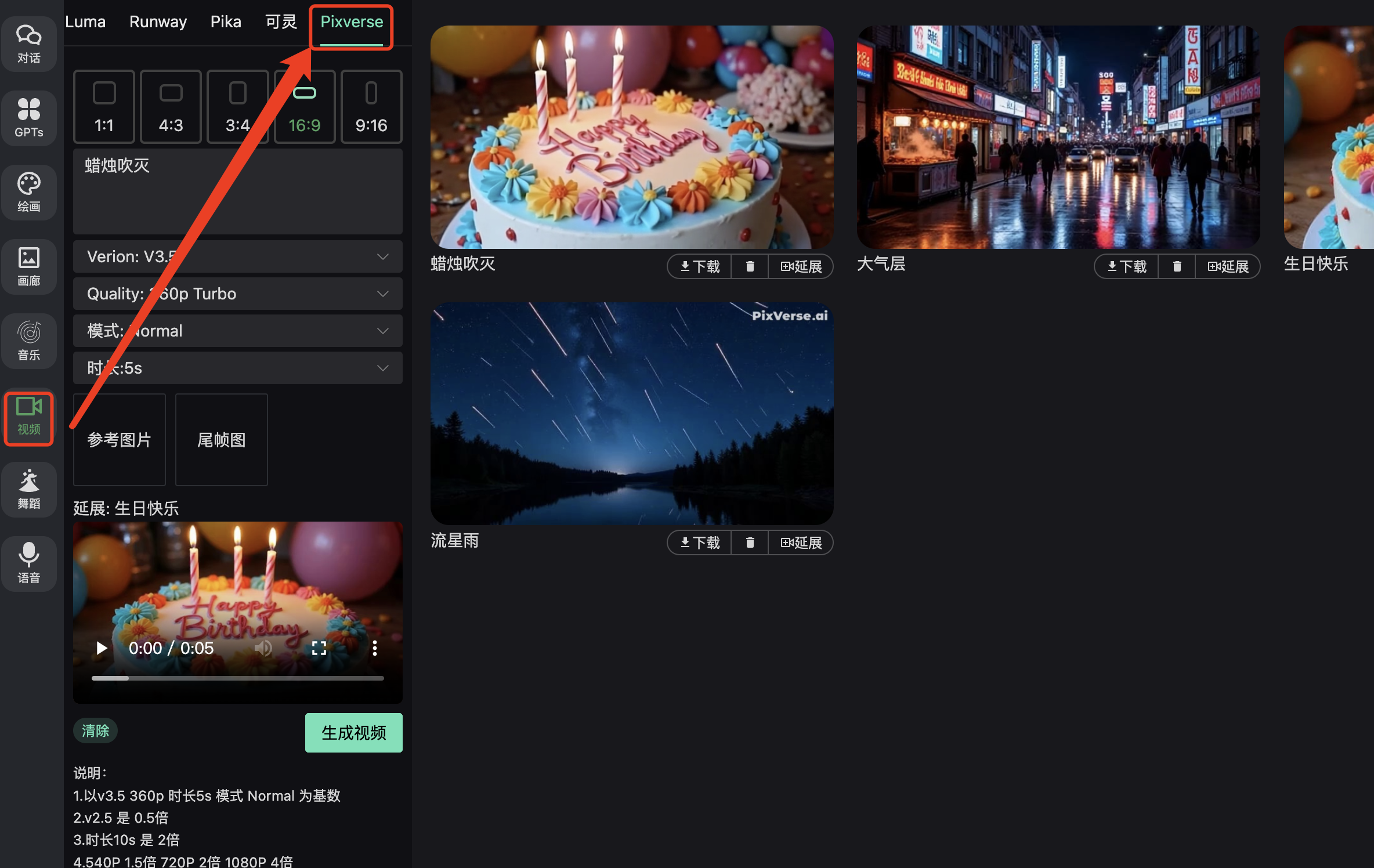Screen dimensions: 1374x868
Task: Open the 舞蹈 dance feature
Action: [29, 489]
